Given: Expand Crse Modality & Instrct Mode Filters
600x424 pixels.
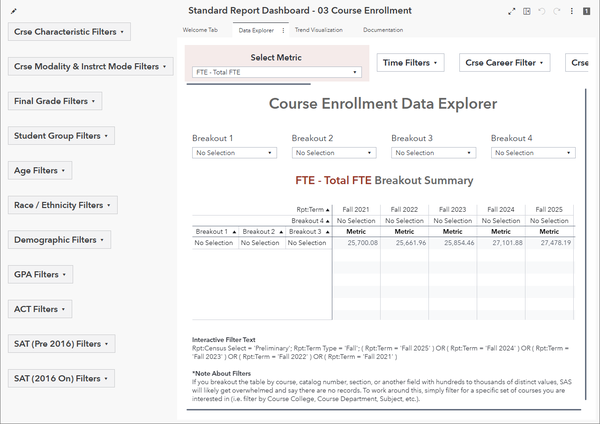Looking at the screenshot, I should [x=91, y=67].
